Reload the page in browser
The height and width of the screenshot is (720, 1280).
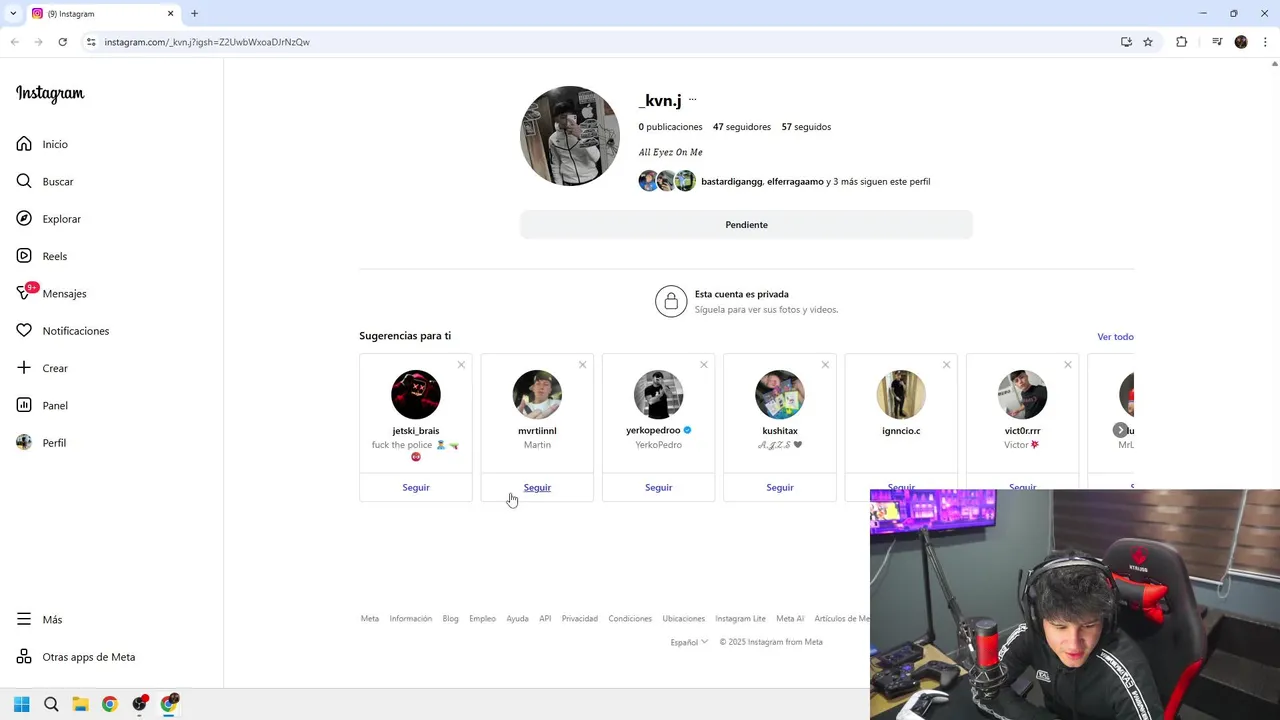click(62, 42)
